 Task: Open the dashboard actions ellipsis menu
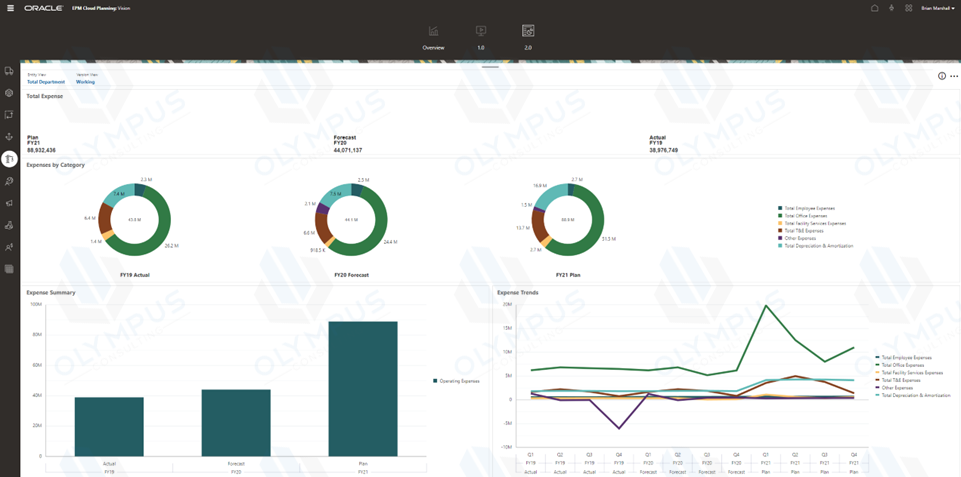pos(954,77)
